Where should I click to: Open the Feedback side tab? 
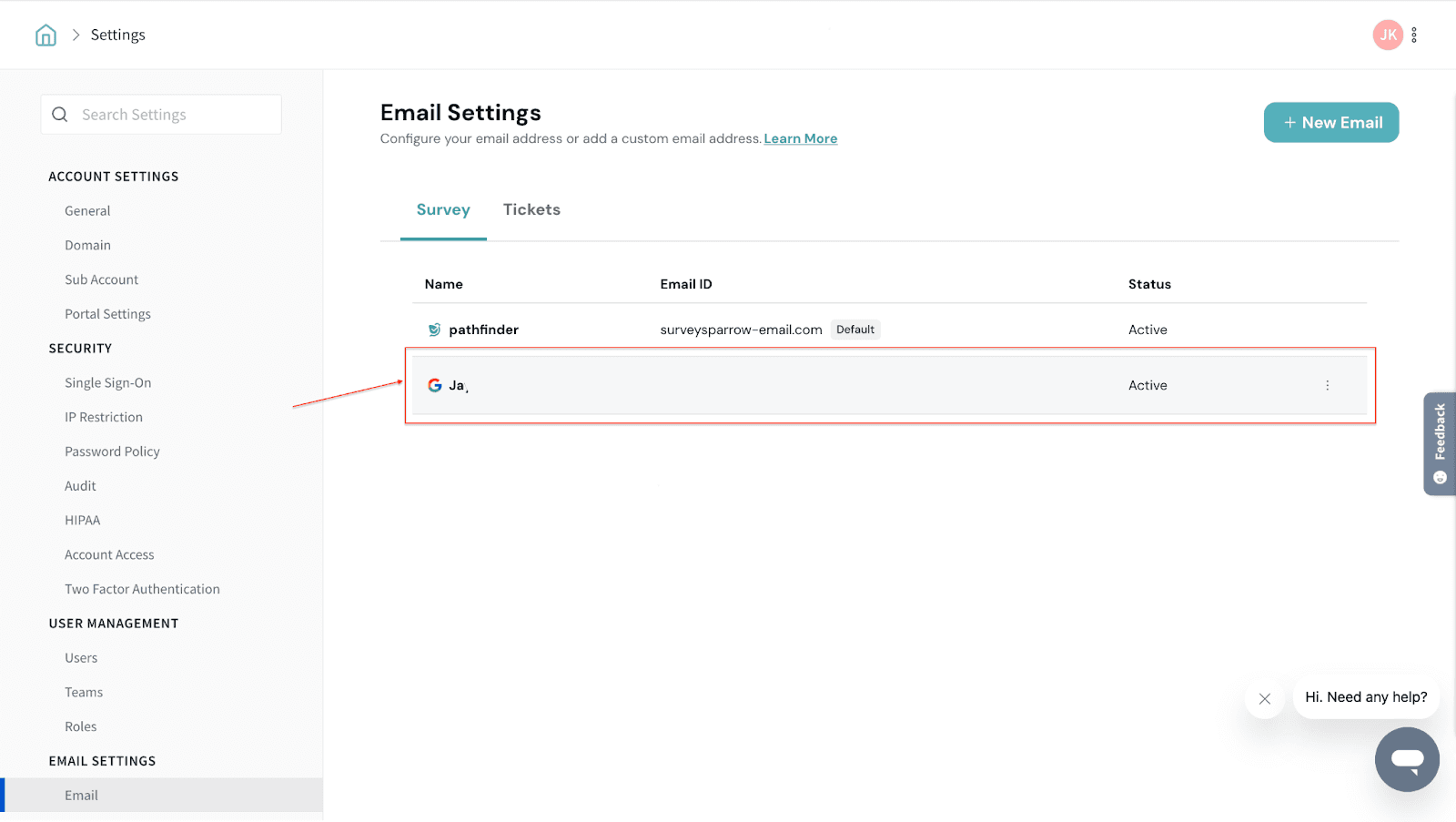(1439, 443)
